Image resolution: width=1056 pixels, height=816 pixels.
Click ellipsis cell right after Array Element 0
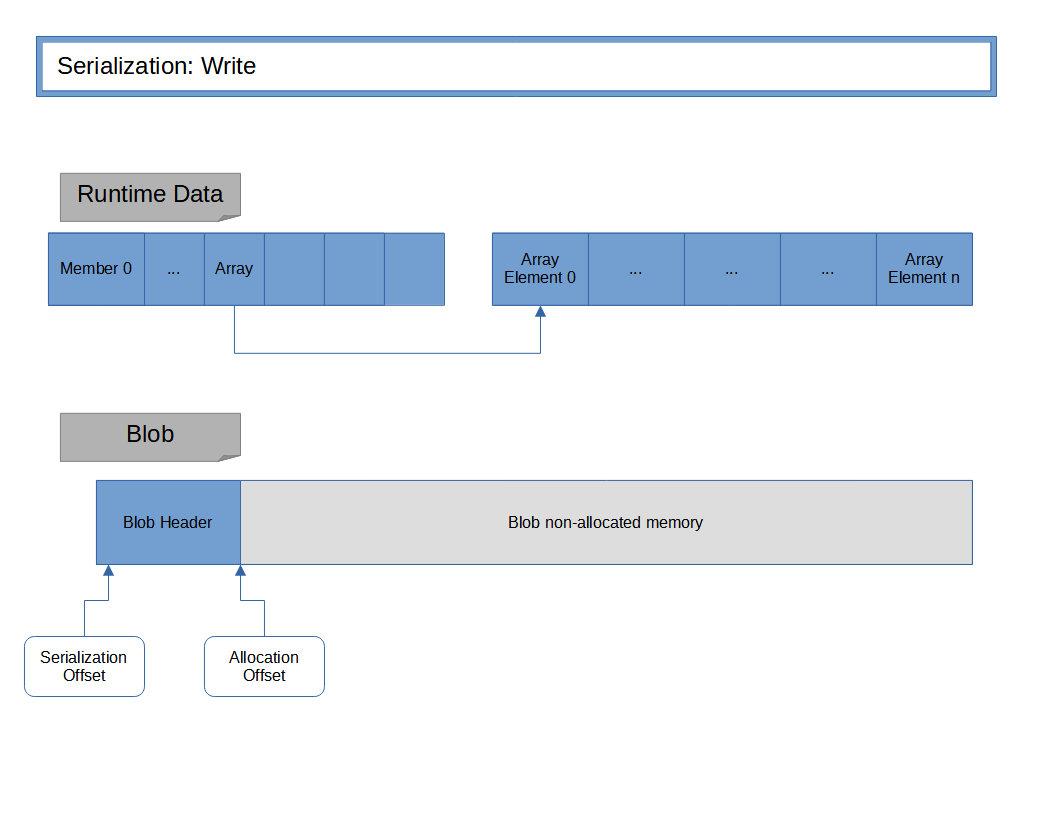pyautogui.click(x=636, y=269)
